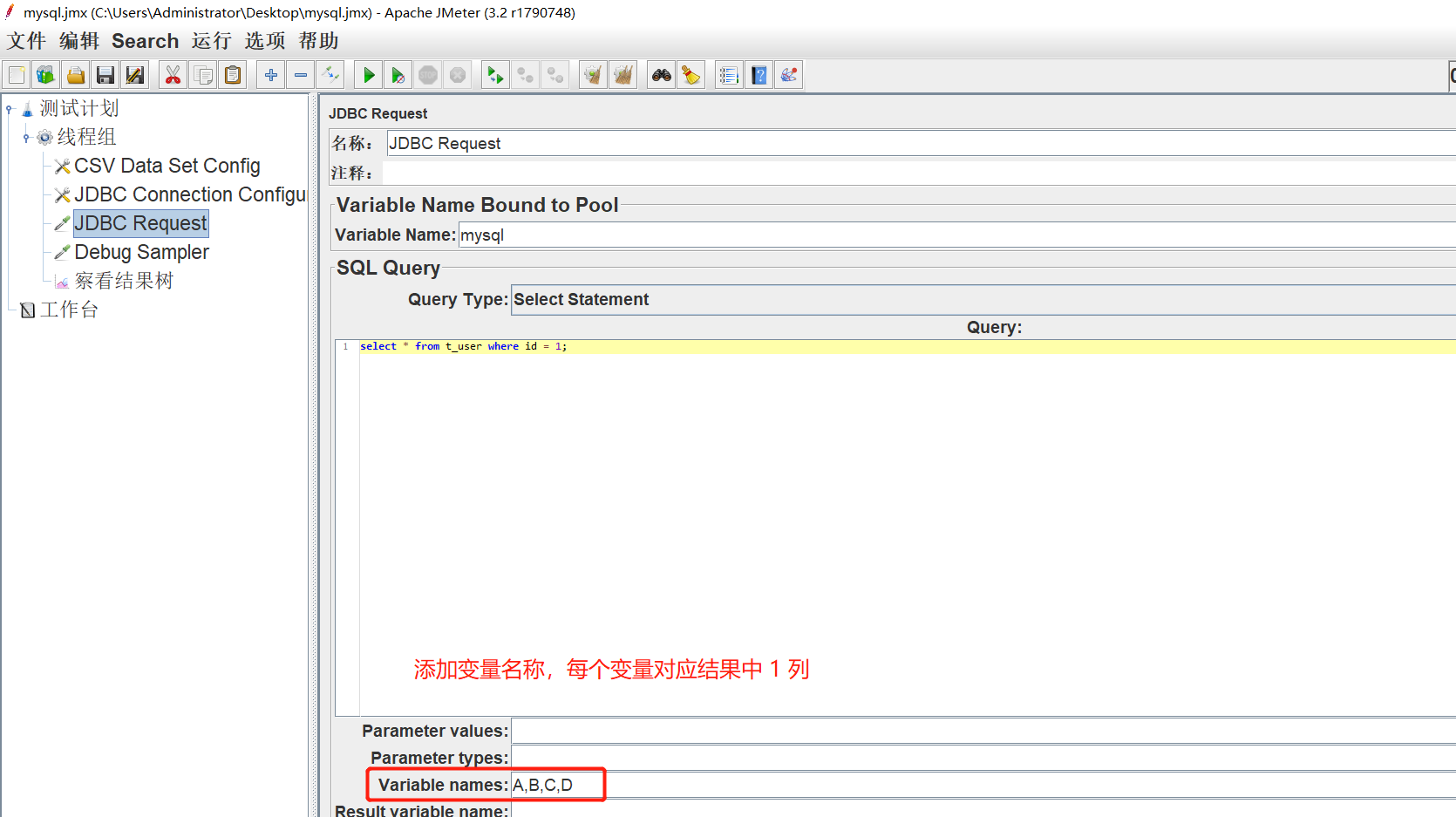Clear results with single broom icon

tap(594, 76)
